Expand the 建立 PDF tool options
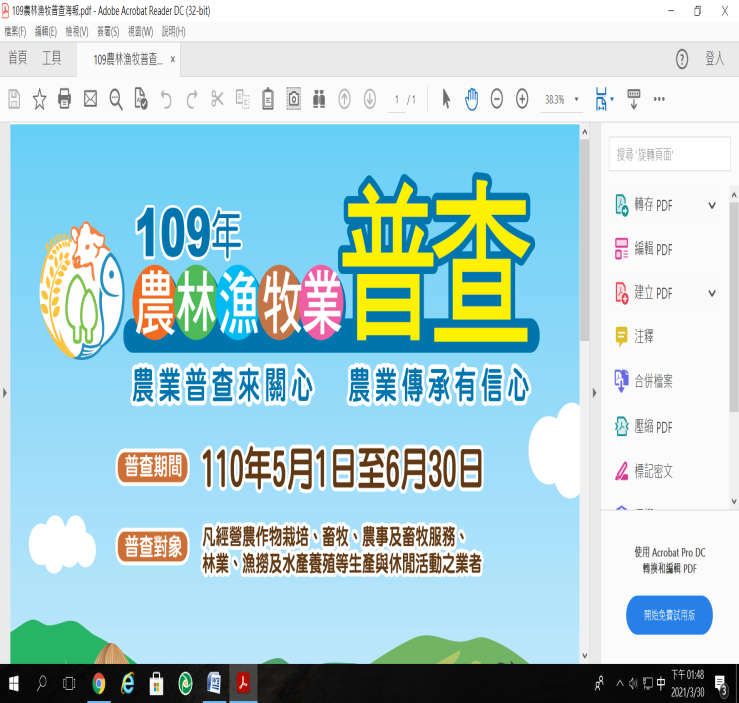Viewport: 739px width, 703px height. coord(712,293)
